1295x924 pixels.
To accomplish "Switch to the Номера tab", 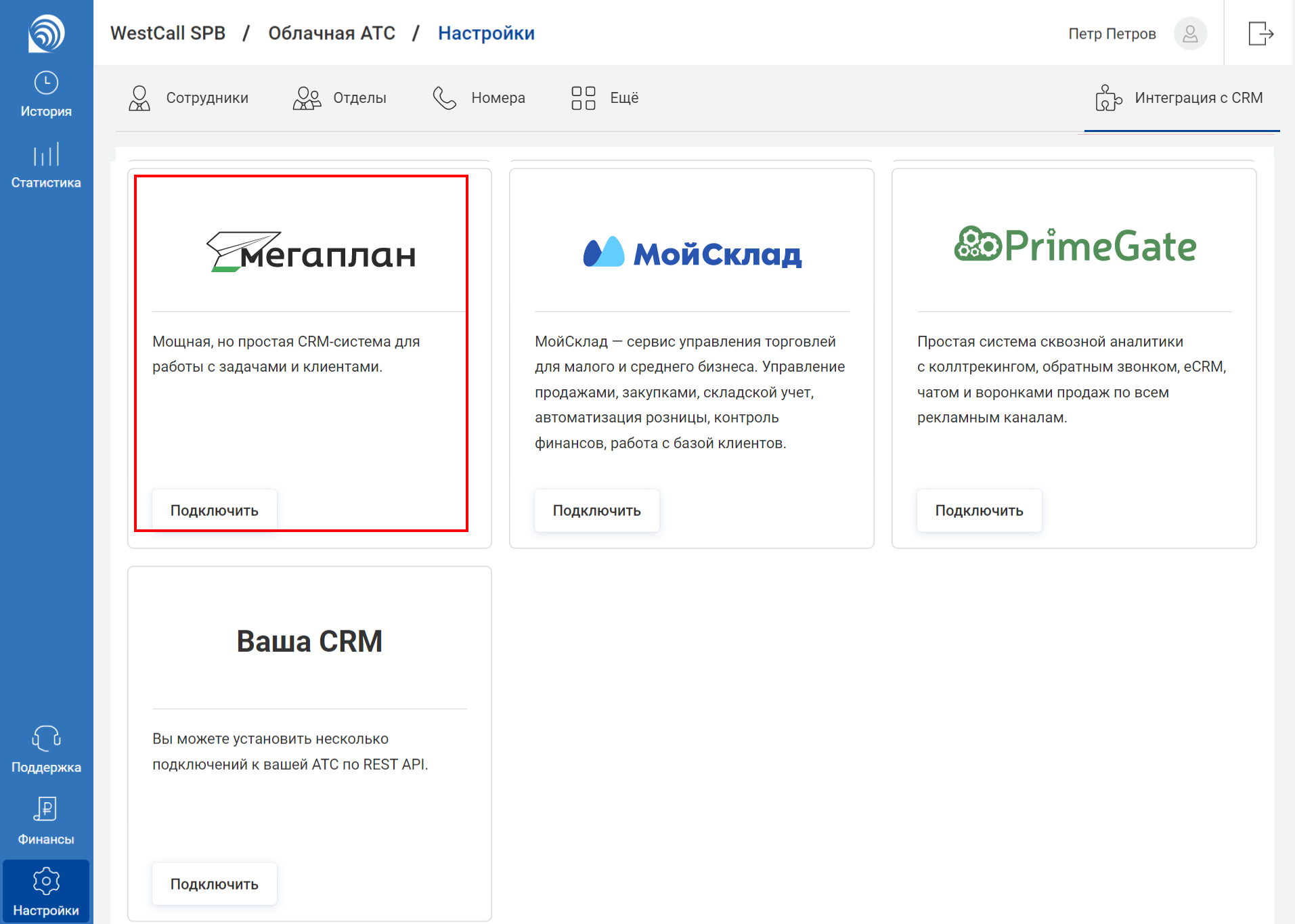I will coord(479,98).
